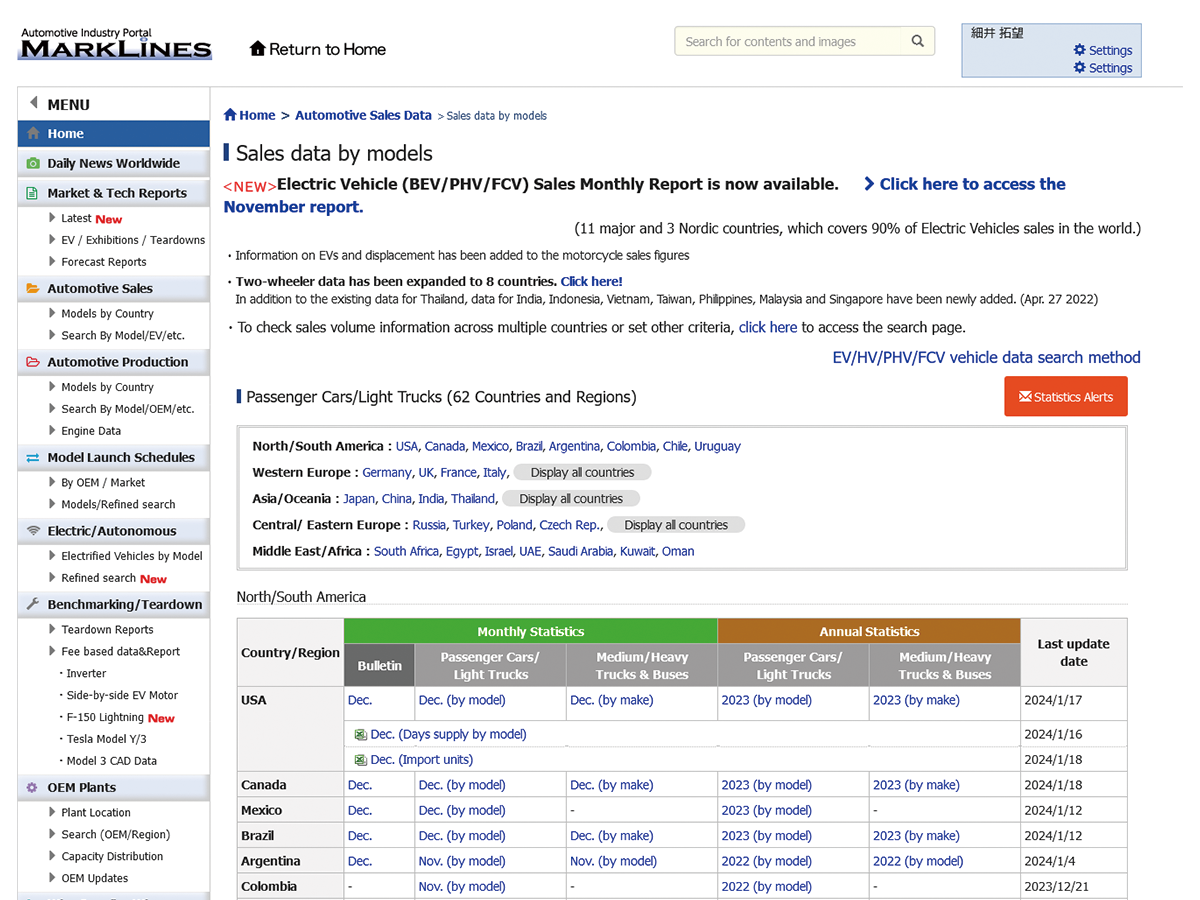
Task: Click the search magnifier icon
Action: click(x=917, y=41)
